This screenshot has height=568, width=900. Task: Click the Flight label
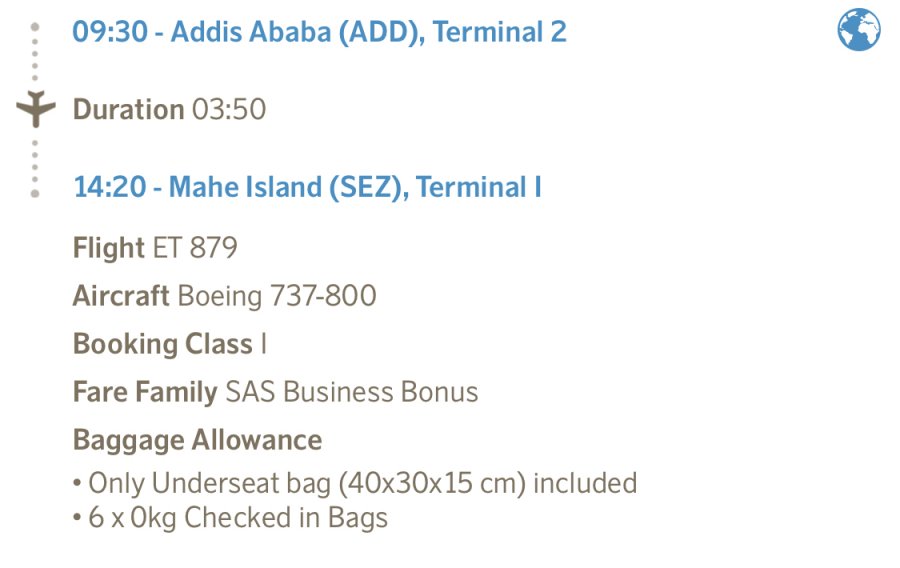pos(108,248)
